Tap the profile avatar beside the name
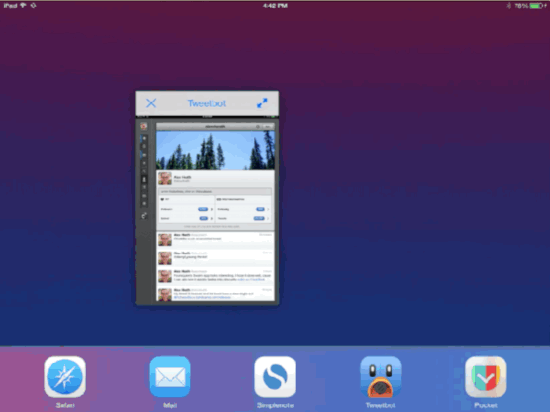Screen dimensions: 550x412 point(165,178)
